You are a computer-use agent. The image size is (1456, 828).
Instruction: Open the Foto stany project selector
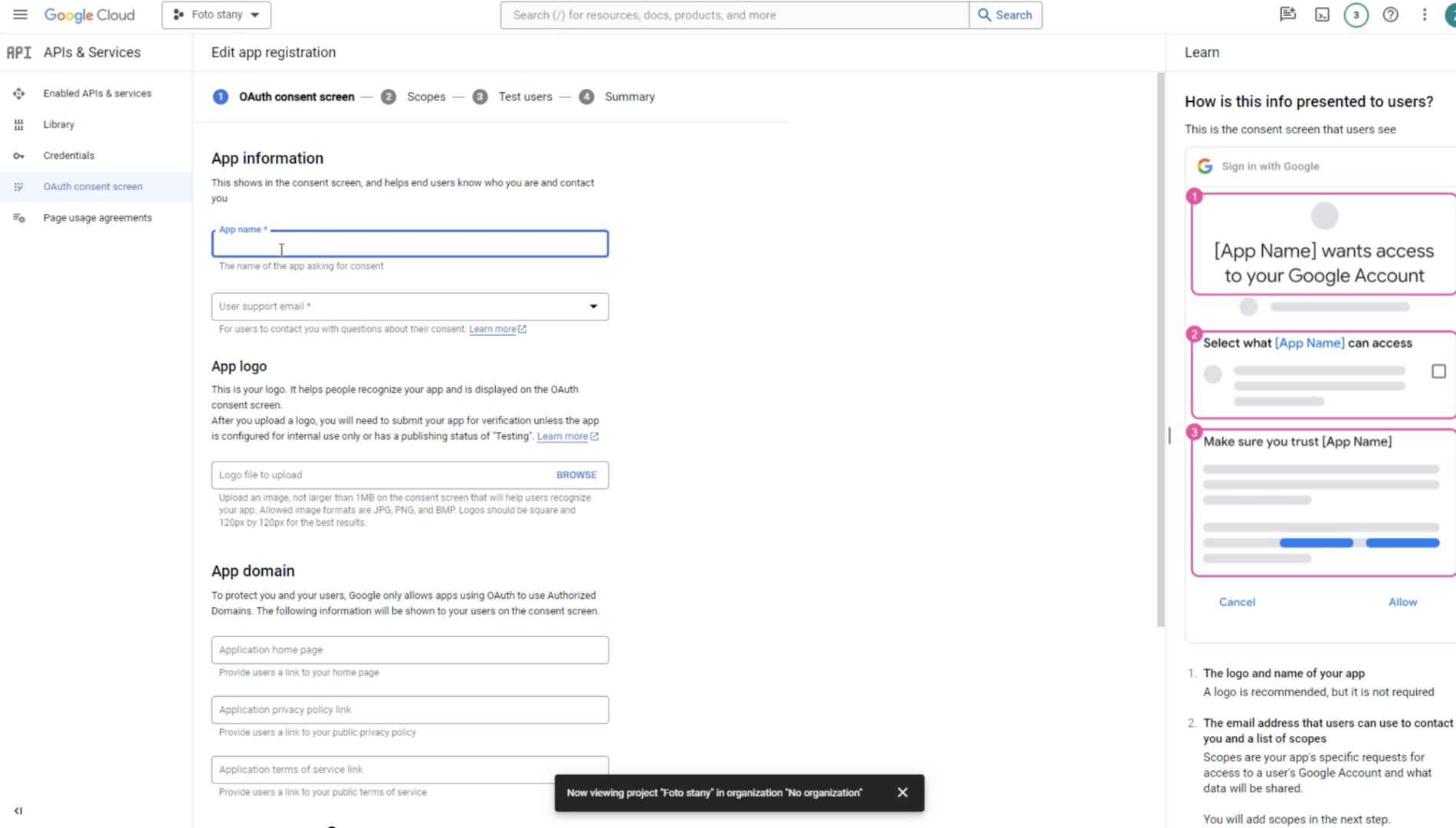click(x=216, y=15)
